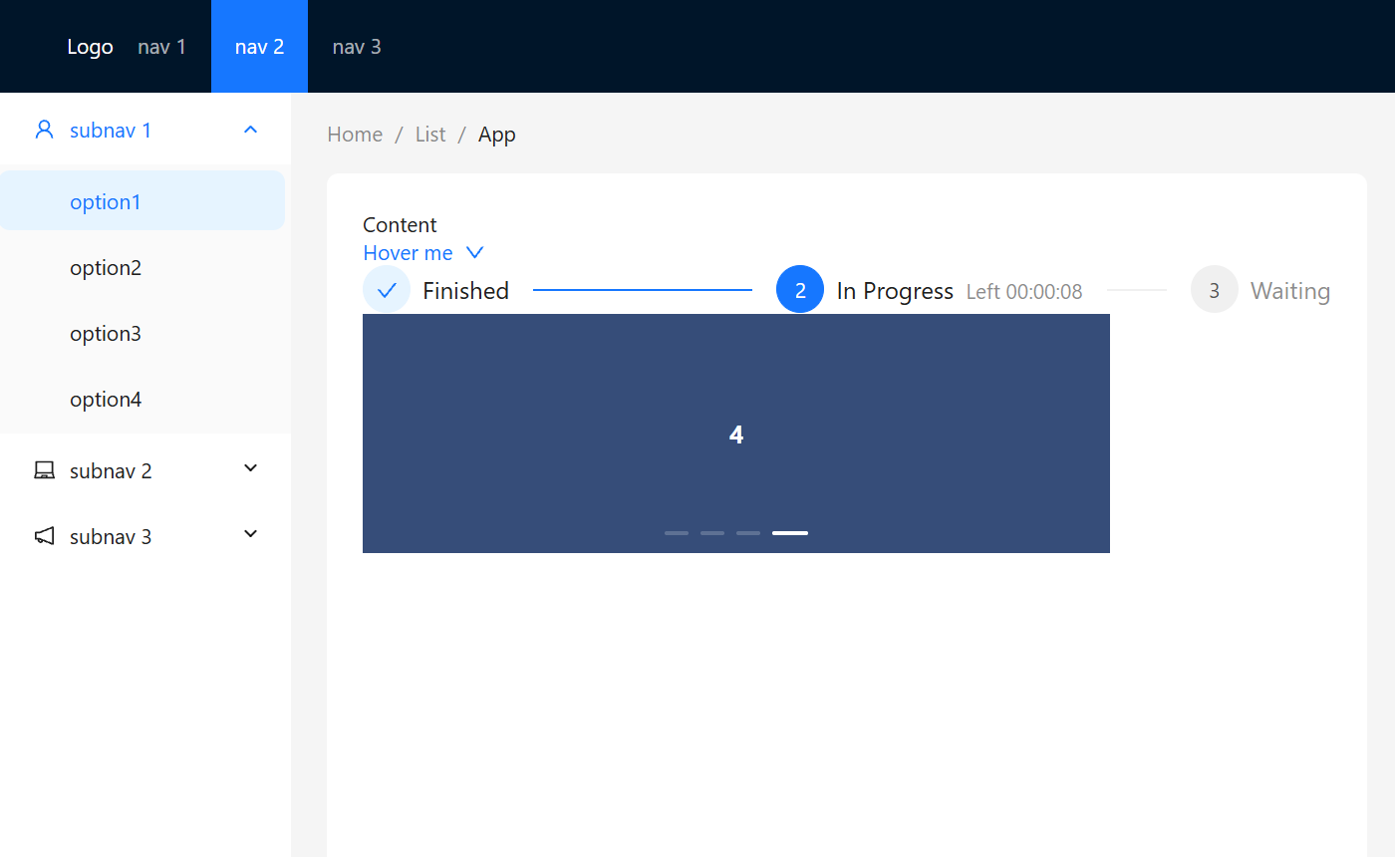
Task: Click the laptop icon beside subnav 2
Action: coord(44,470)
